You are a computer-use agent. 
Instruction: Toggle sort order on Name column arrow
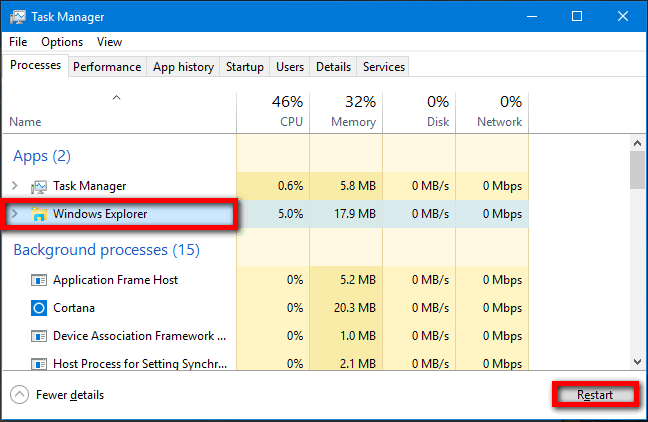117,98
